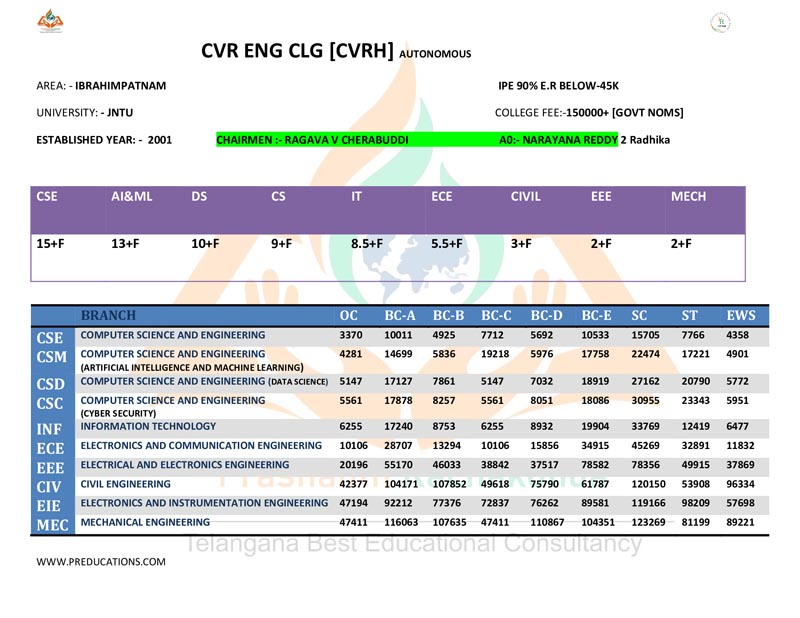Click the 'BRANCH' column header

pyautogui.click(x=108, y=315)
